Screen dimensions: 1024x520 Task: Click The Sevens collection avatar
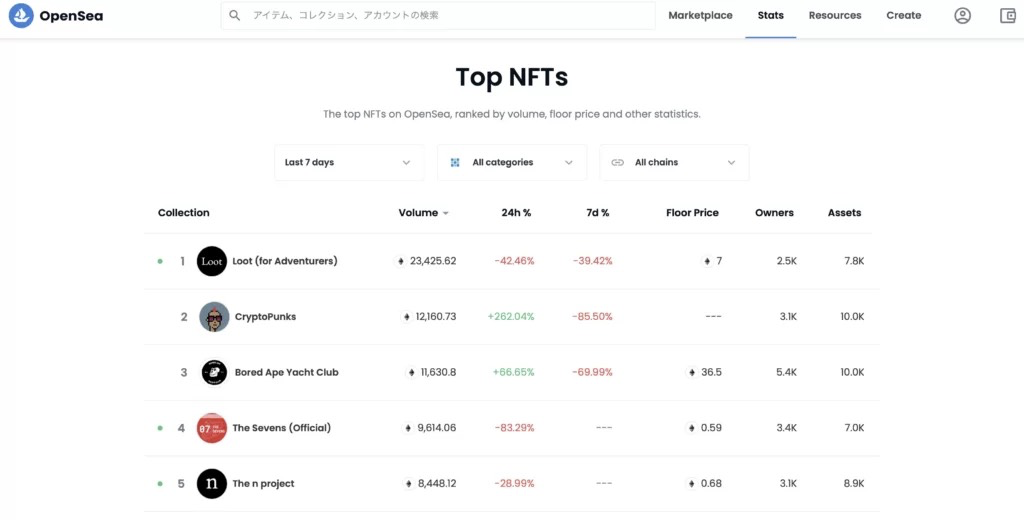click(212, 428)
